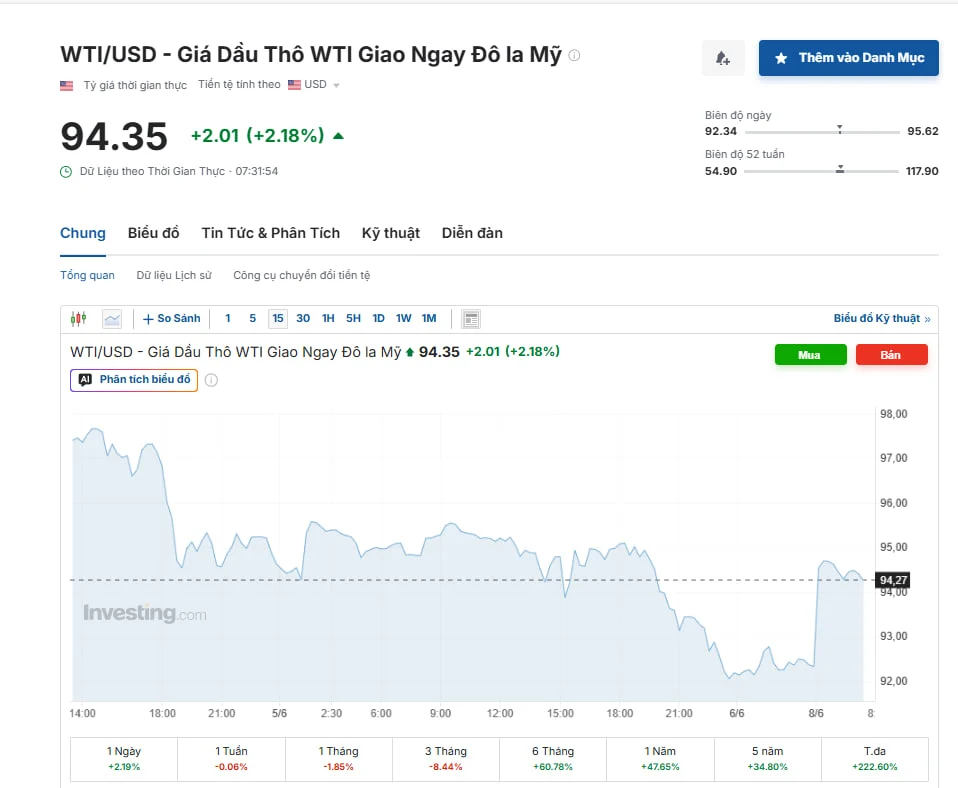958x788 pixels.
Task: Select 1D interval
Action: [x=379, y=319]
